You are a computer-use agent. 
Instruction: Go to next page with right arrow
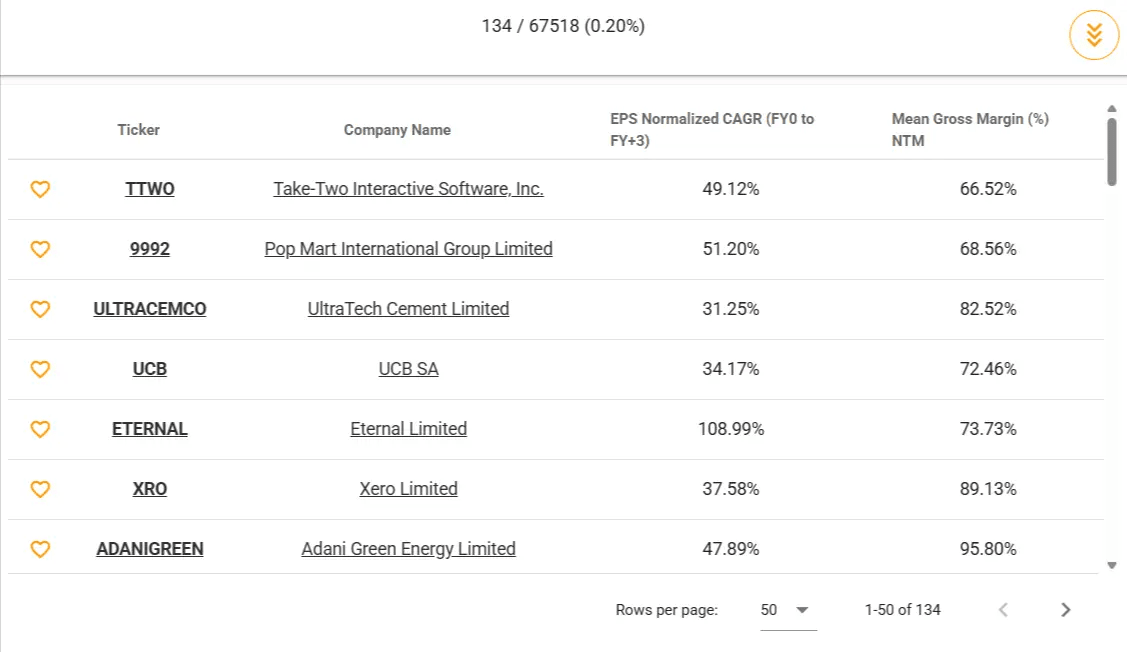tap(1065, 609)
